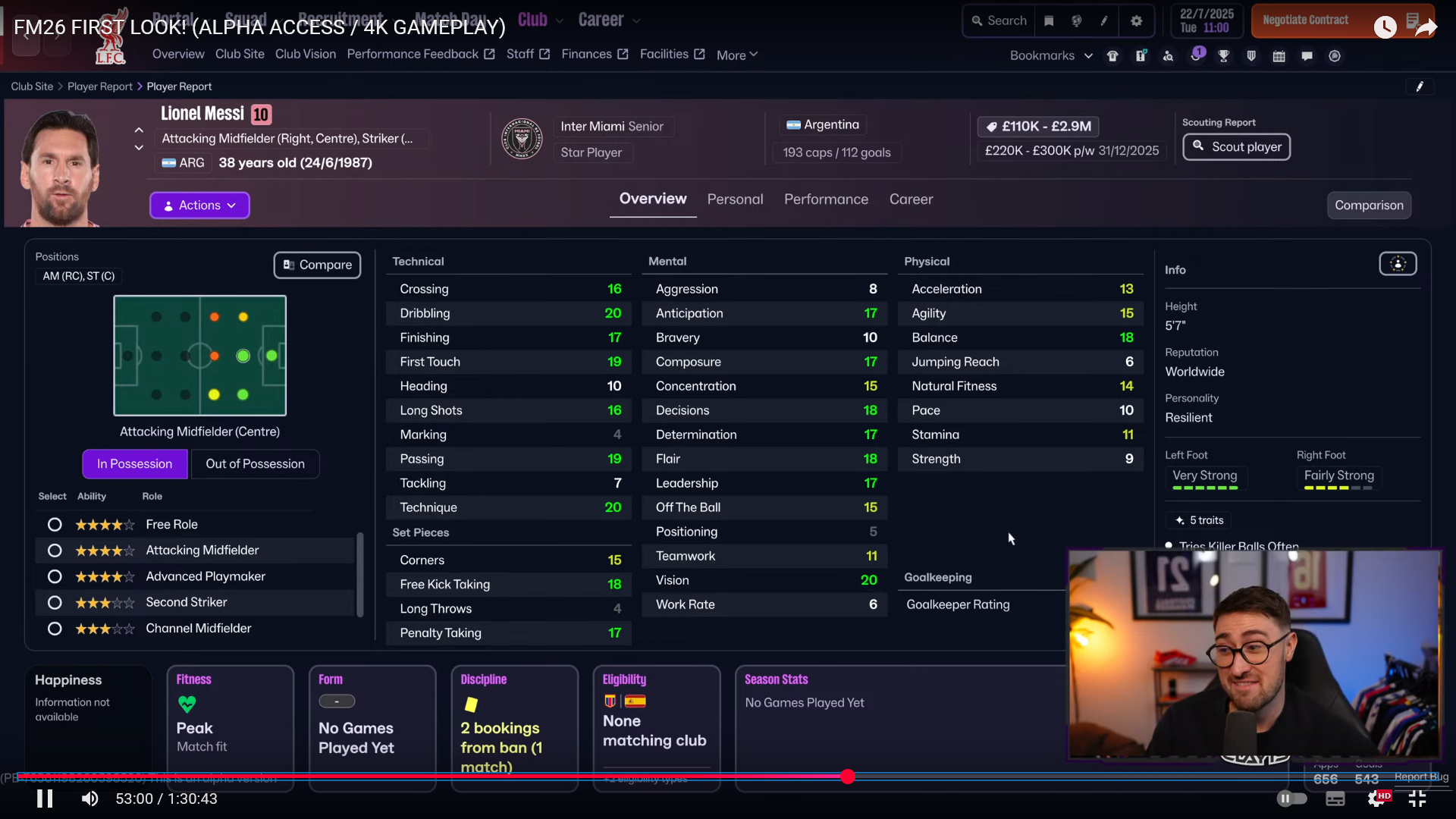Open the Career tab of player profile
This screenshot has height=819, width=1456.
pyautogui.click(x=911, y=199)
